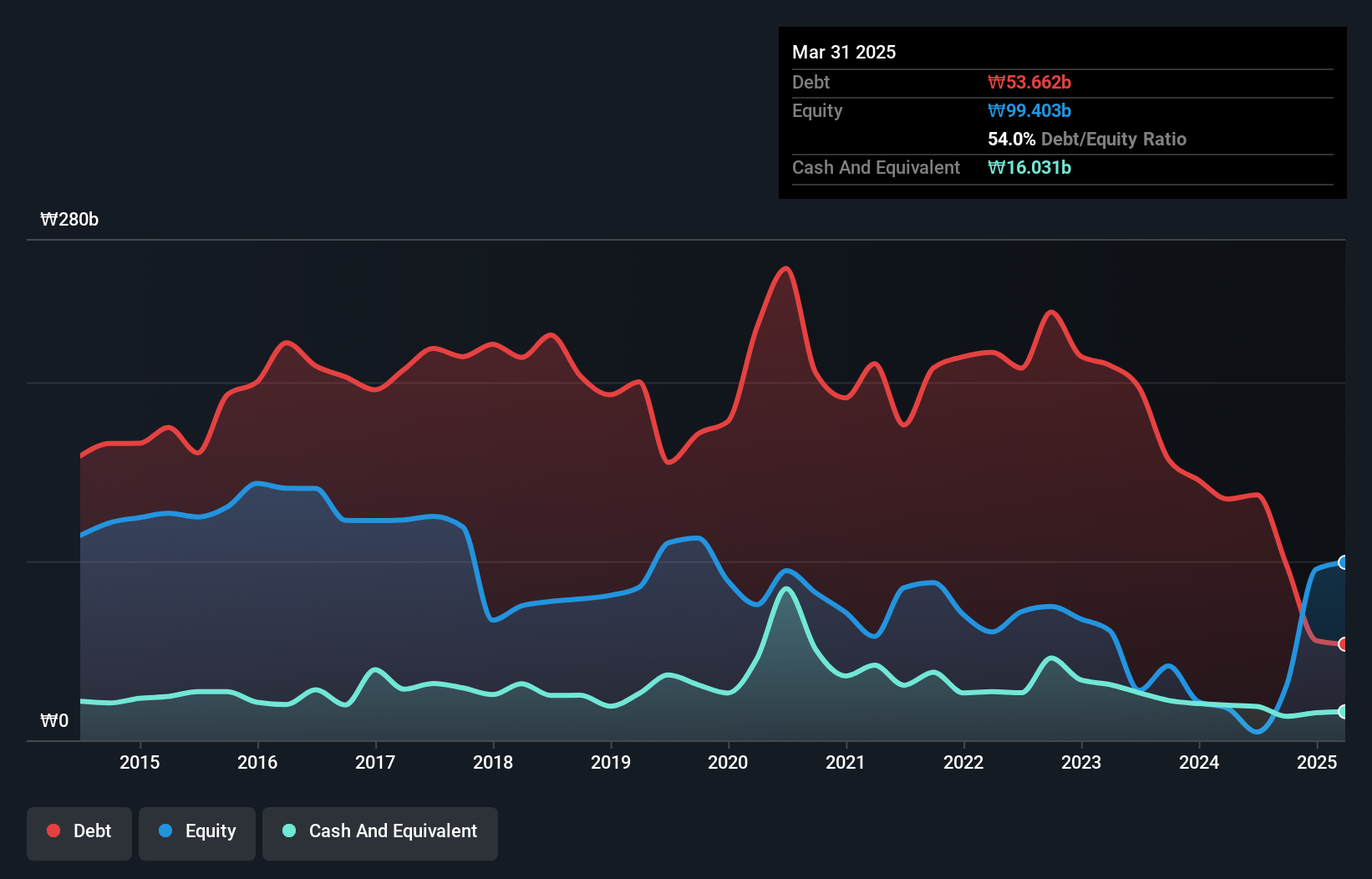
Task: Click the 2023 x-axis label
Action: (1081, 762)
